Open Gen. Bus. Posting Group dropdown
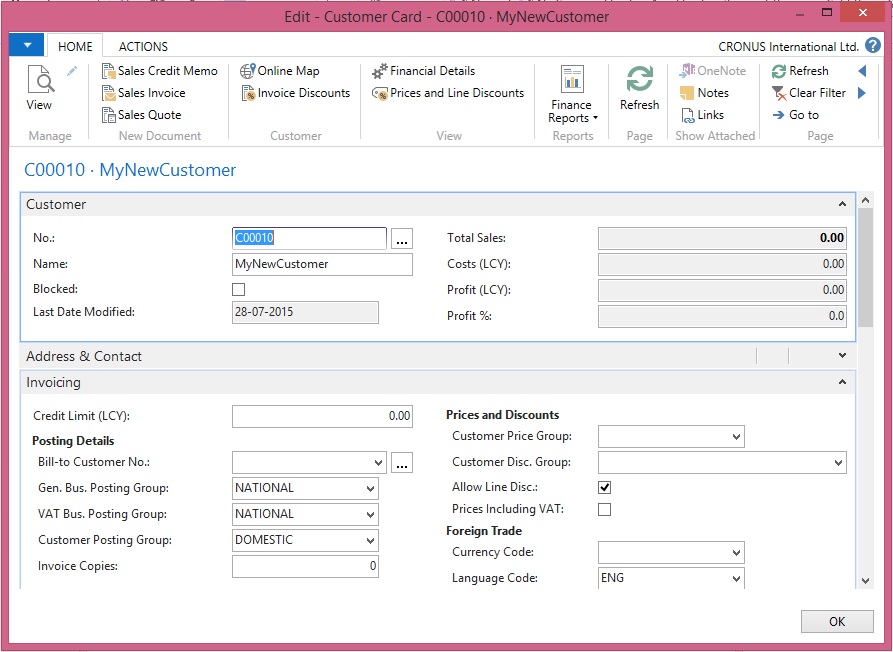Screen dimensions: 893x652 pyautogui.click(x=370, y=489)
